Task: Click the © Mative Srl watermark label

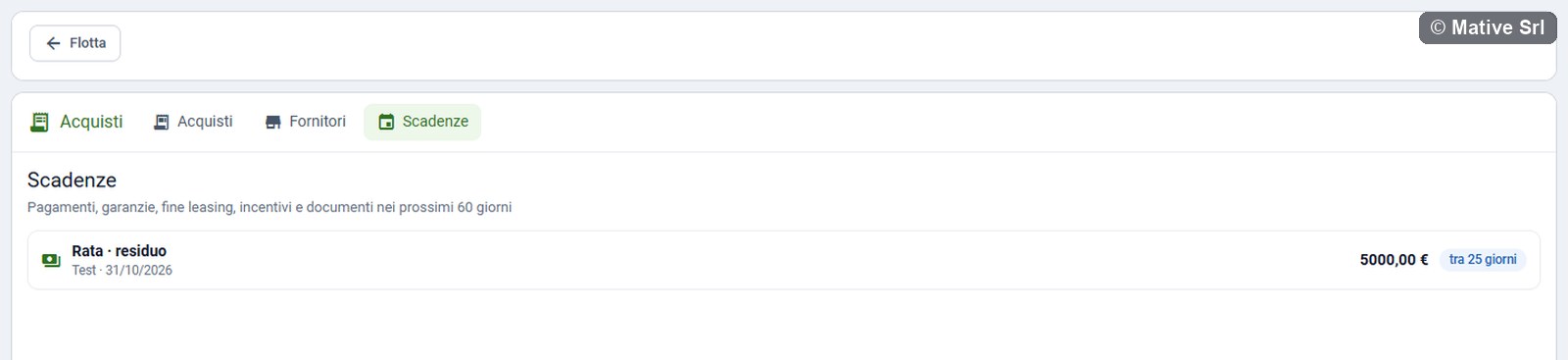Action: click(1488, 27)
